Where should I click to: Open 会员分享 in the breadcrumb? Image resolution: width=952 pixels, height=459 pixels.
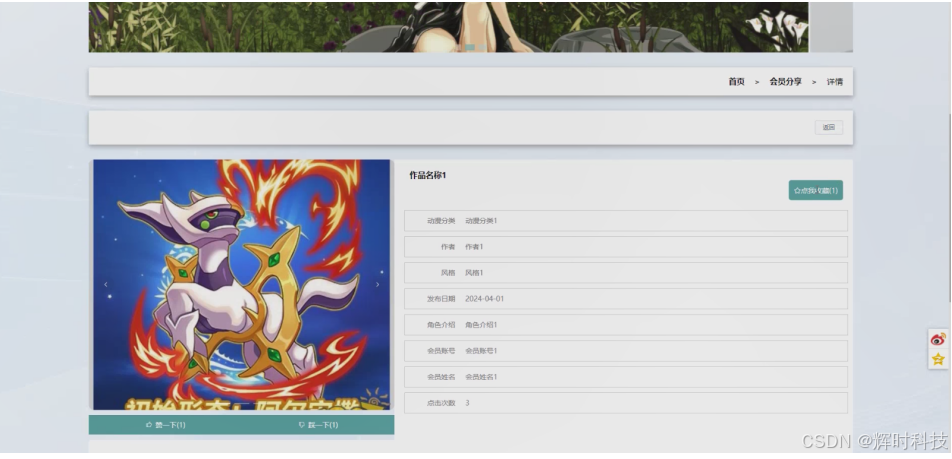tap(785, 81)
